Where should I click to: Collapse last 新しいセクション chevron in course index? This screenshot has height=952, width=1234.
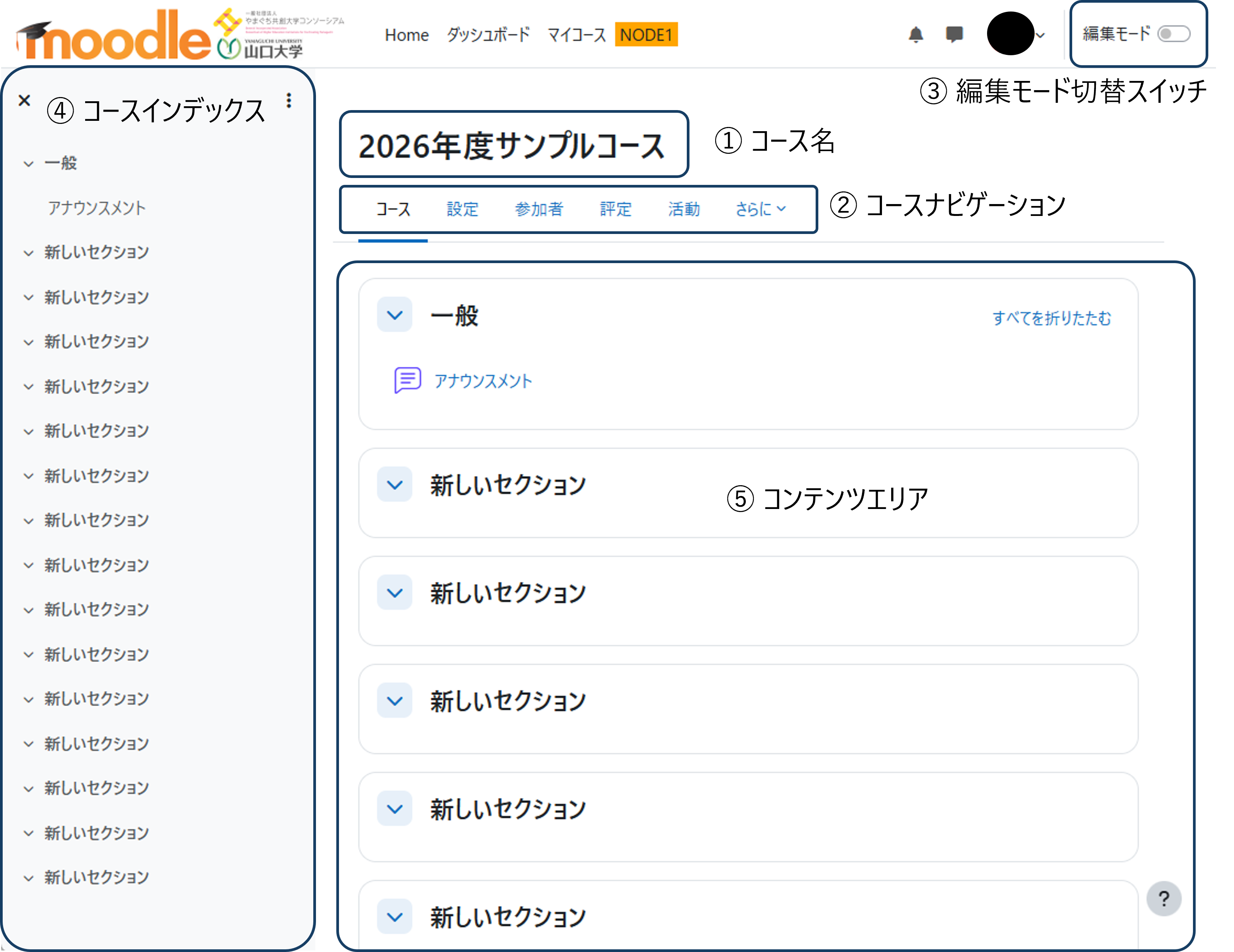pos(28,878)
